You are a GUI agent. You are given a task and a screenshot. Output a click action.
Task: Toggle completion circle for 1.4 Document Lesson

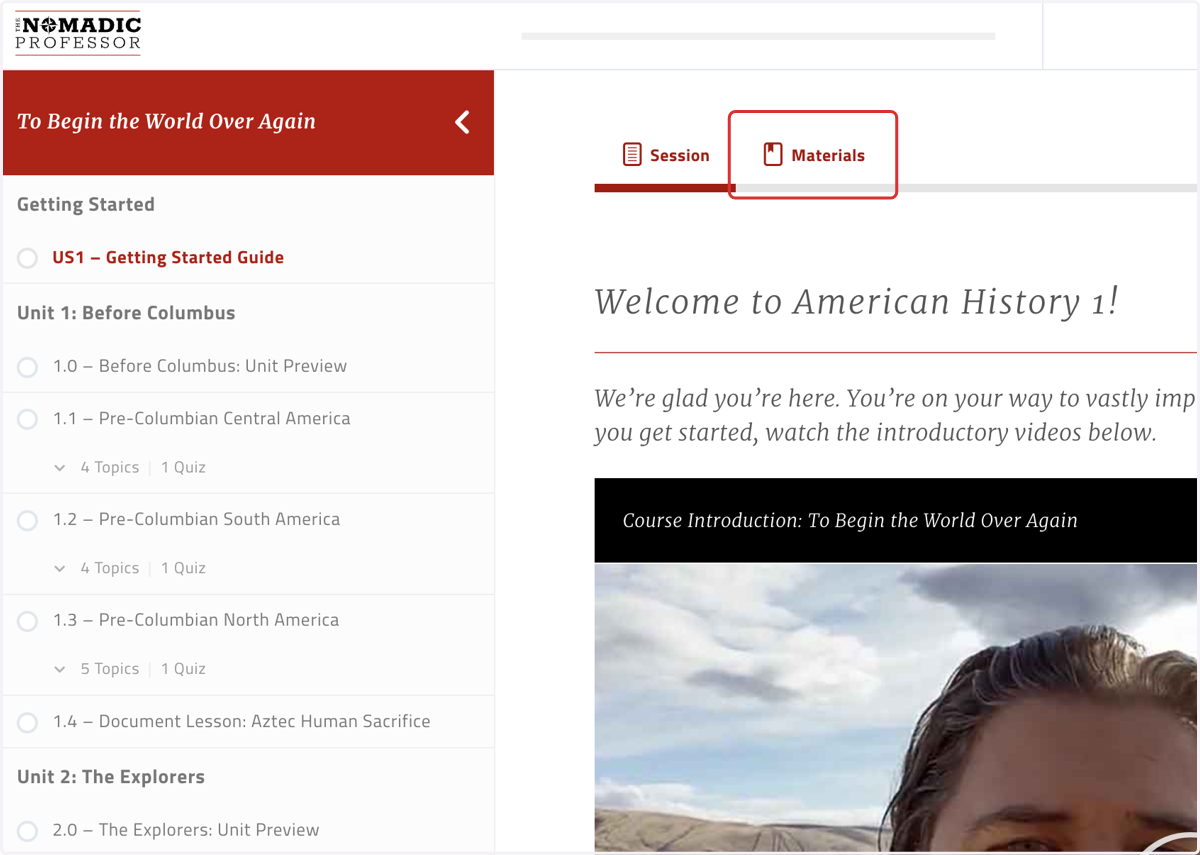point(28,722)
